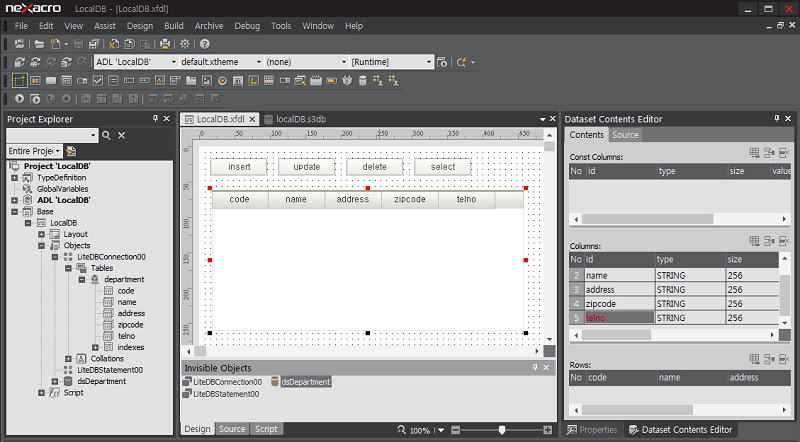Click the search magnifier in Project Explorer
Screen dimensions: 800x442
click(106, 135)
